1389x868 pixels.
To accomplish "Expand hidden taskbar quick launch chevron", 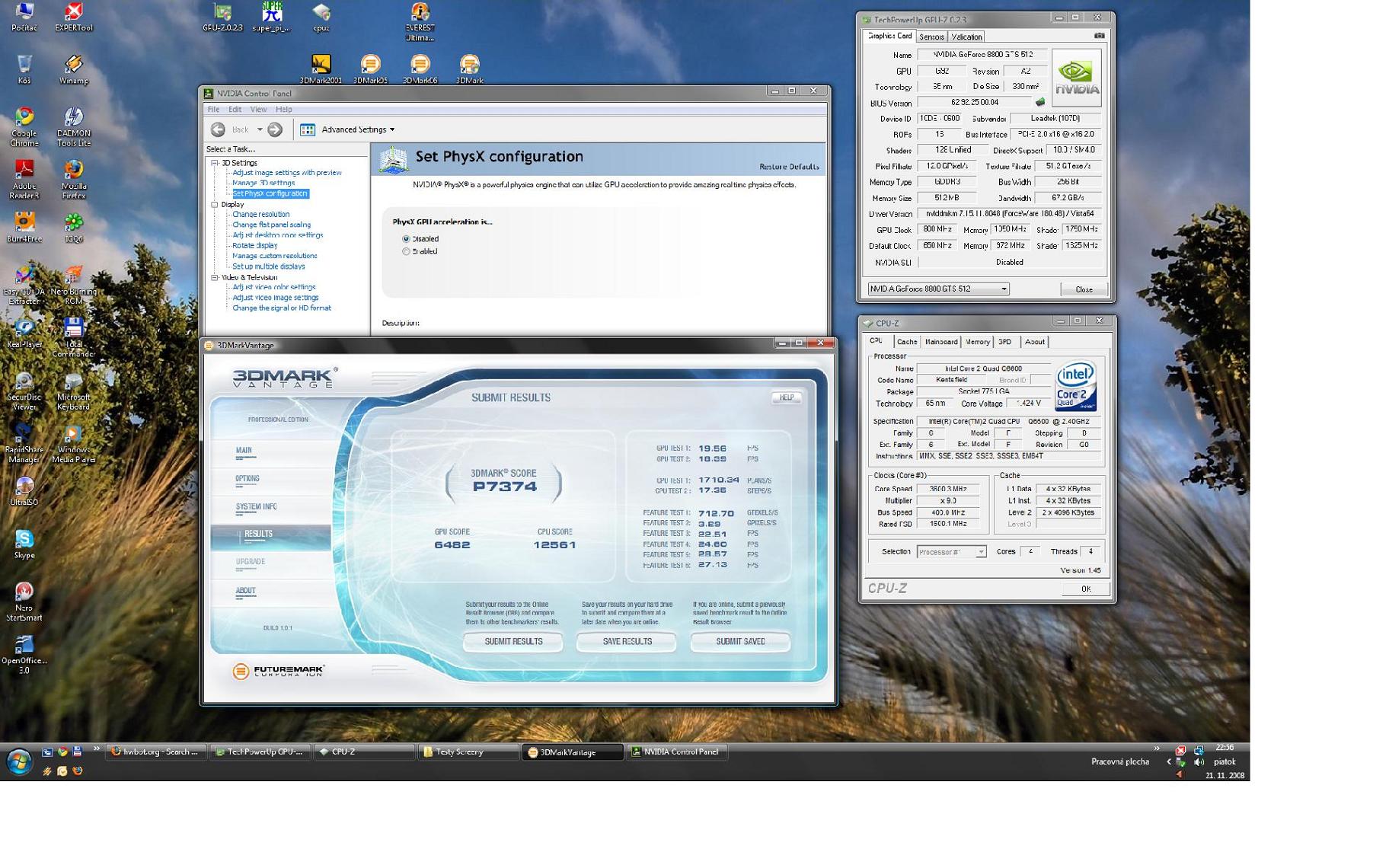I will 97,749.
